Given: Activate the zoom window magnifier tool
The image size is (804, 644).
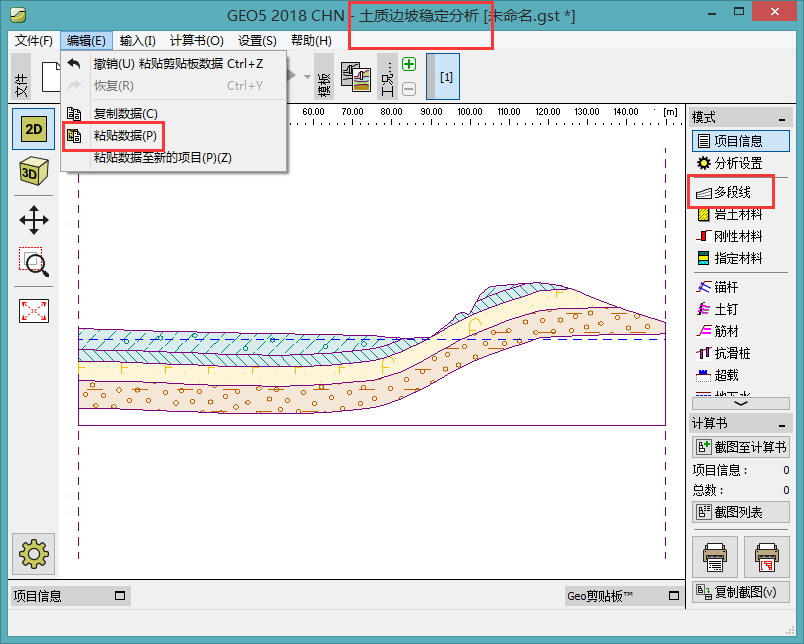Looking at the screenshot, I should point(34,263).
